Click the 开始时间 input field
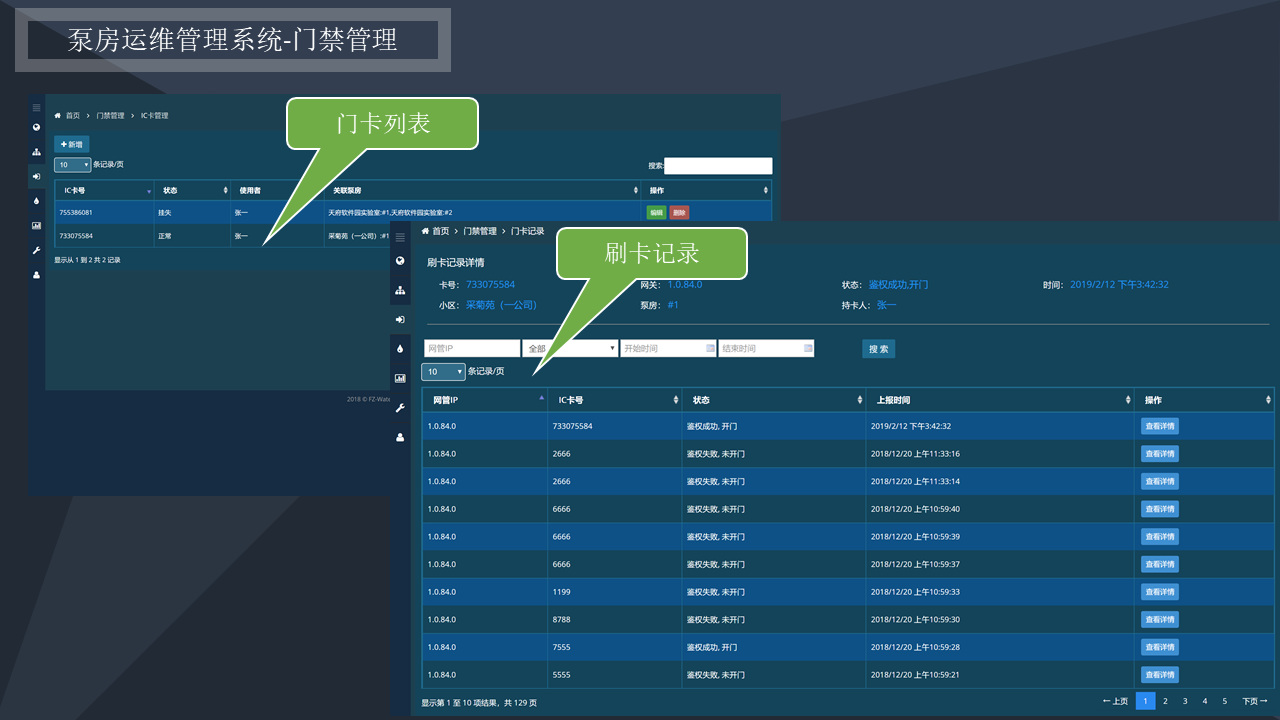Image resolution: width=1280 pixels, height=720 pixels. click(x=668, y=348)
